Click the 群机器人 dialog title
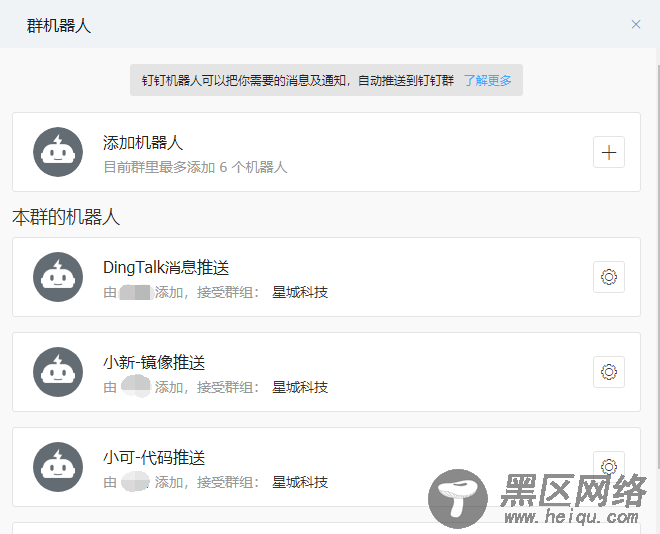This screenshot has width=660, height=534. click(x=59, y=26)
